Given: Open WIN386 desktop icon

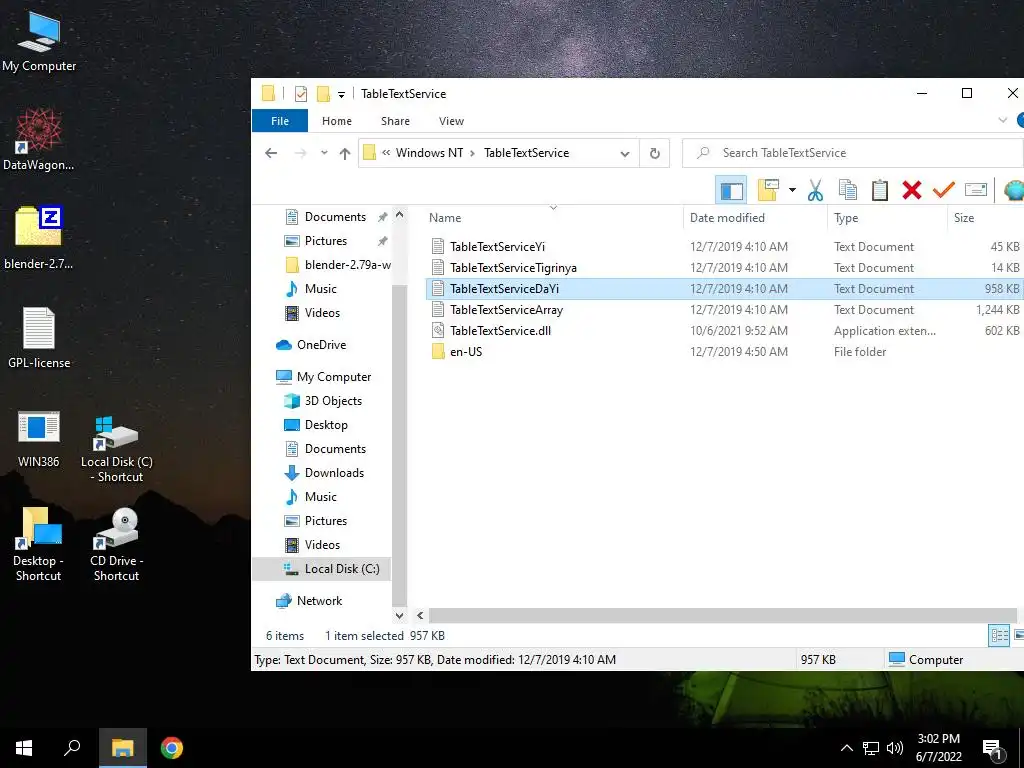Looking at the screenshot, I should [39, 439].
